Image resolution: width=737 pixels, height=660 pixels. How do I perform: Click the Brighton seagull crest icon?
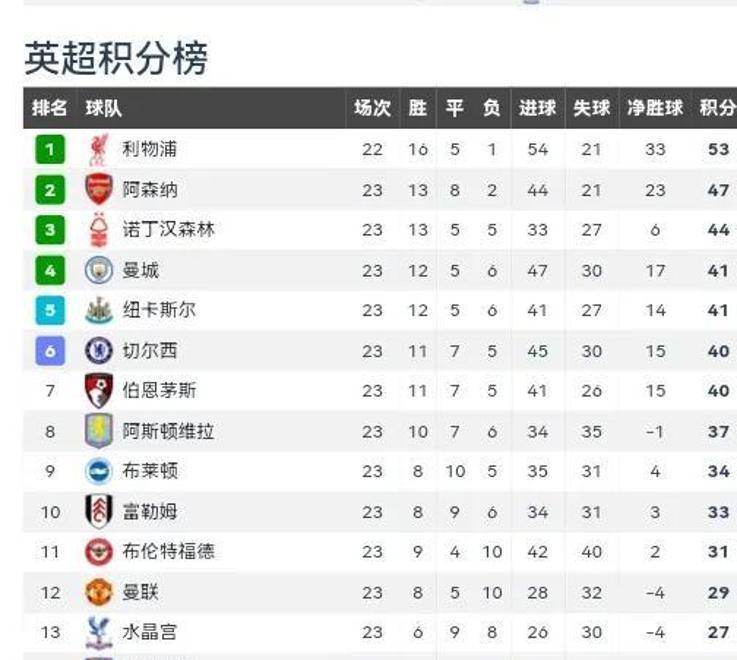(99, 471)
